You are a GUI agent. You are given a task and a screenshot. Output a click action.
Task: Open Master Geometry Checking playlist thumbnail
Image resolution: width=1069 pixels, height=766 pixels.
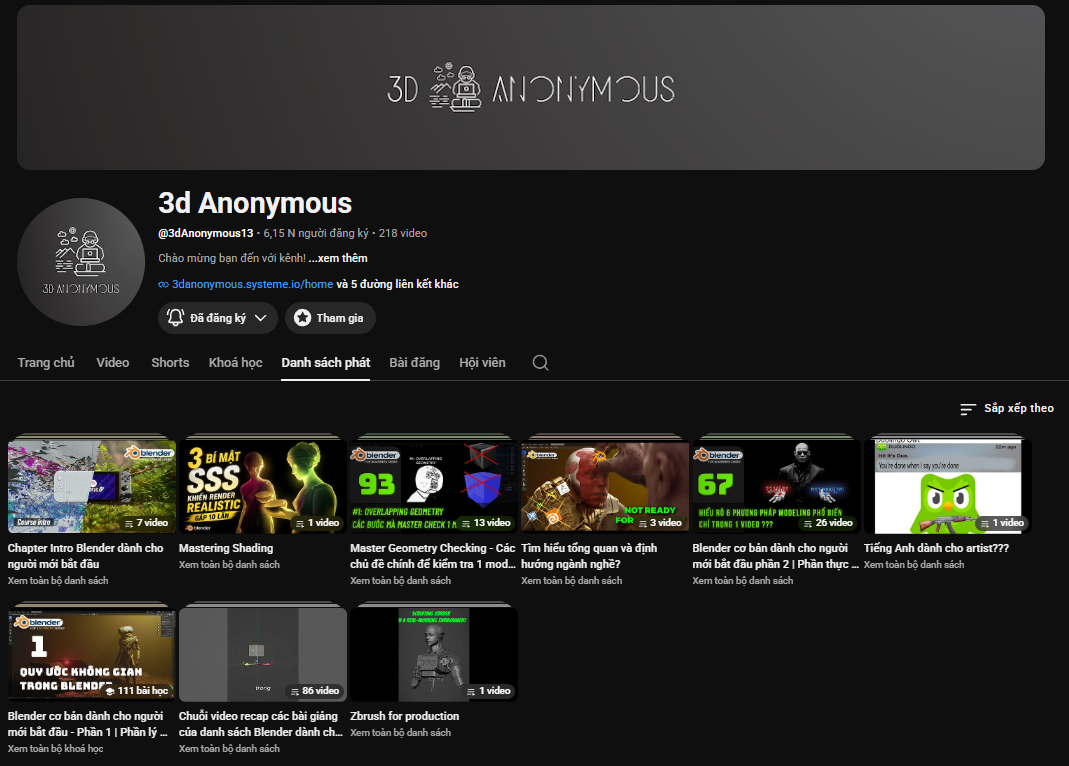[x=434, y=486]
